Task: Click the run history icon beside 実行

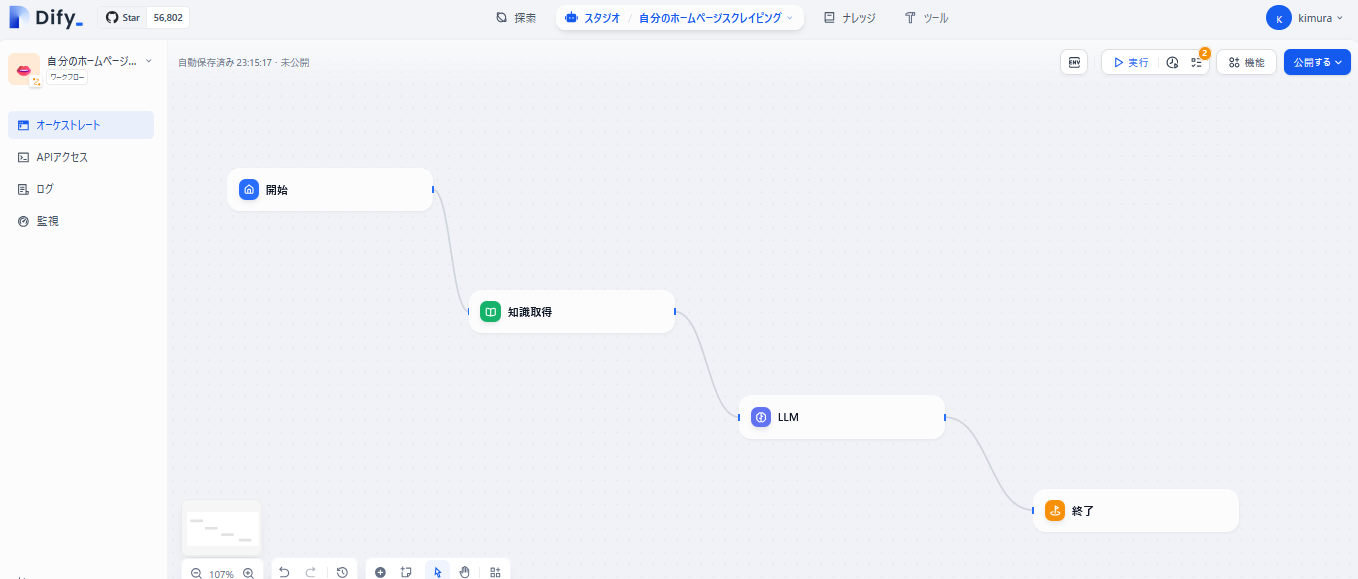Action: coord(1172,62)
